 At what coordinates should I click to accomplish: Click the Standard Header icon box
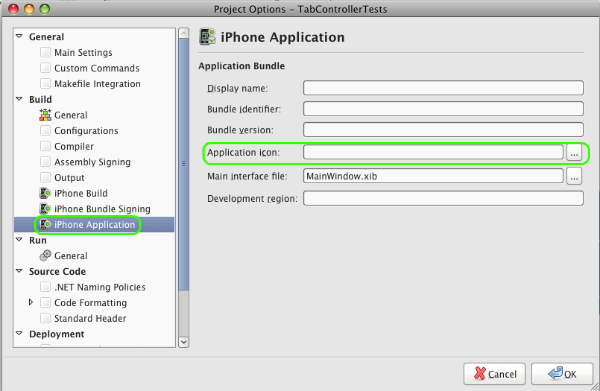pos(45,318)
